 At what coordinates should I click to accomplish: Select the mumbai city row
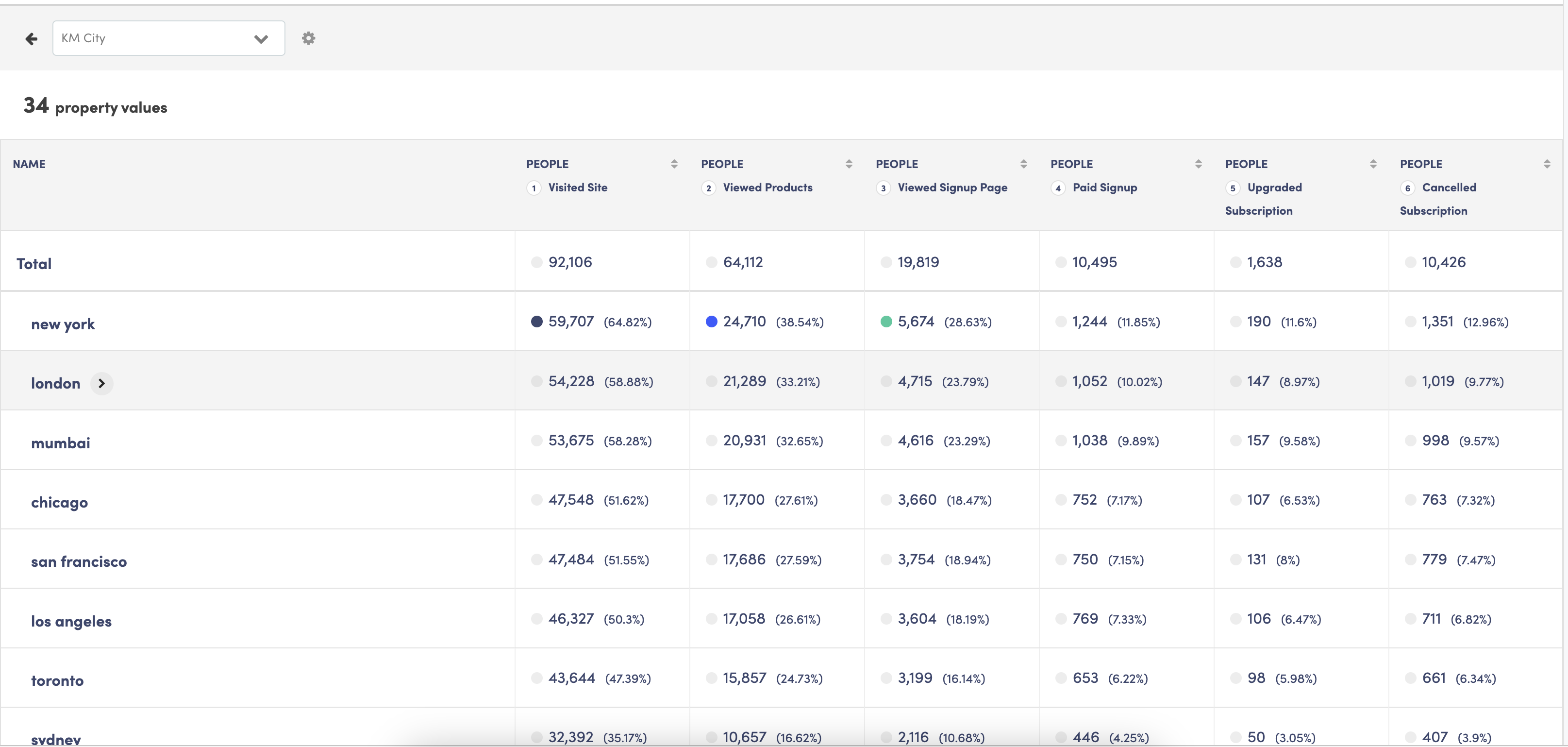point(61,442)
